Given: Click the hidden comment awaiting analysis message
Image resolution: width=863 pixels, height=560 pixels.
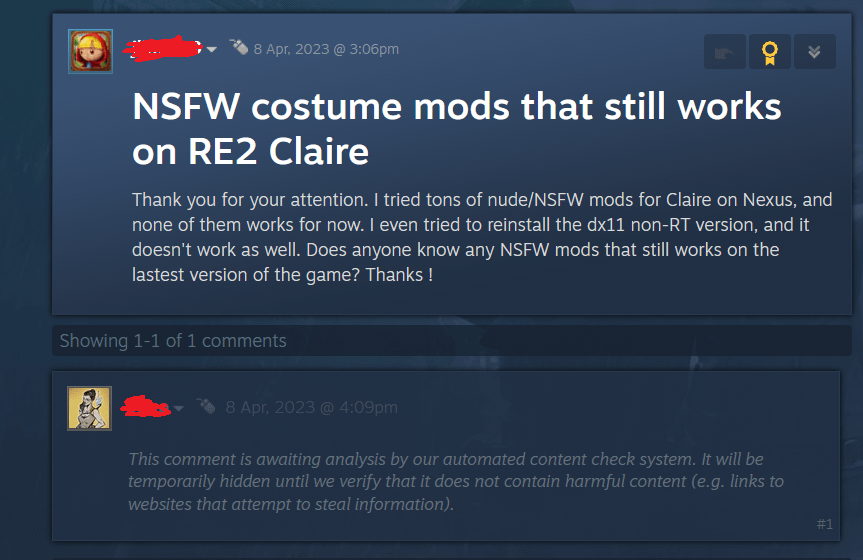Looking at the screenshot, I should [x=456, y=481].
